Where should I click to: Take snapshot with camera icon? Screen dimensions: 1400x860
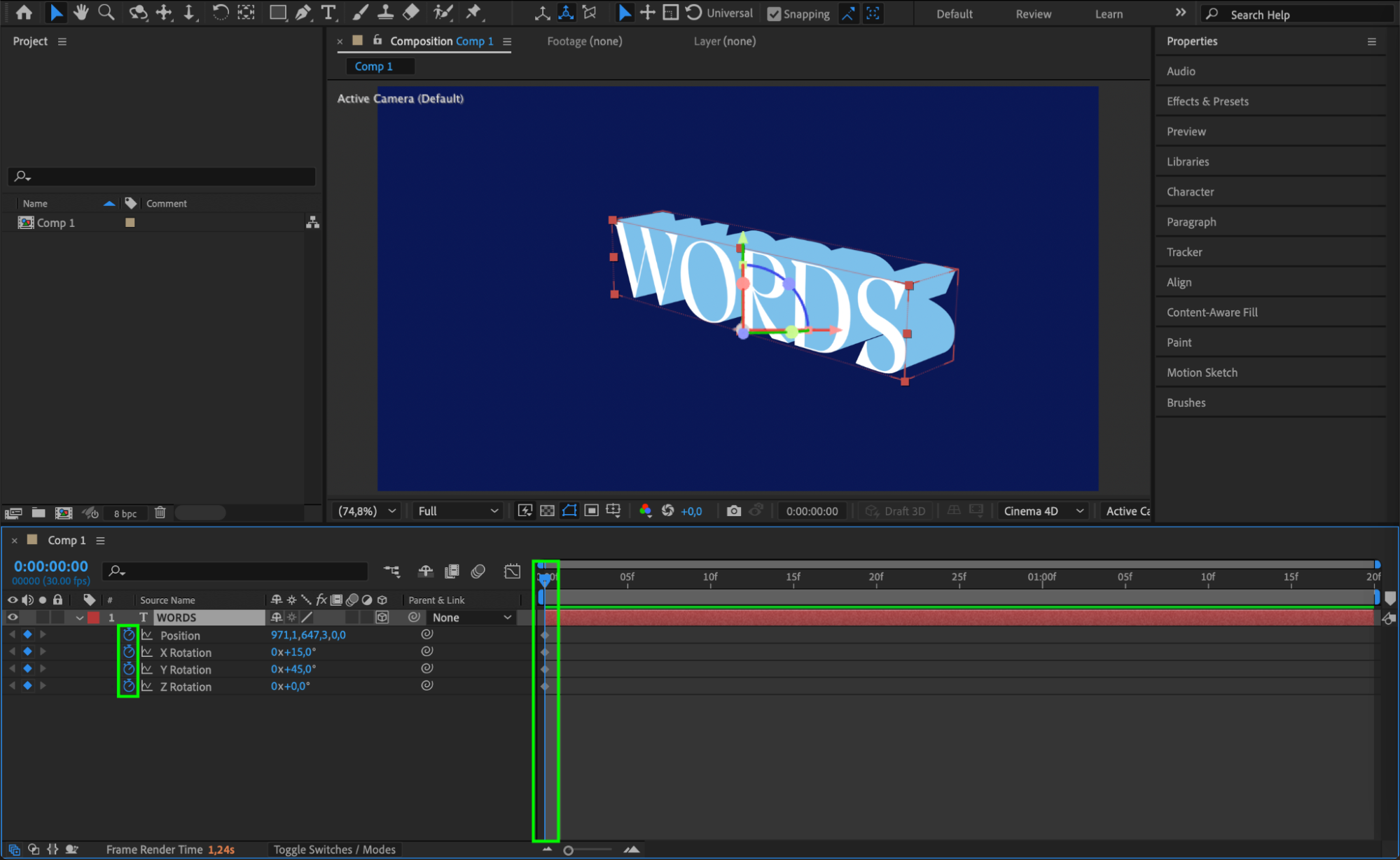[733, 511]
